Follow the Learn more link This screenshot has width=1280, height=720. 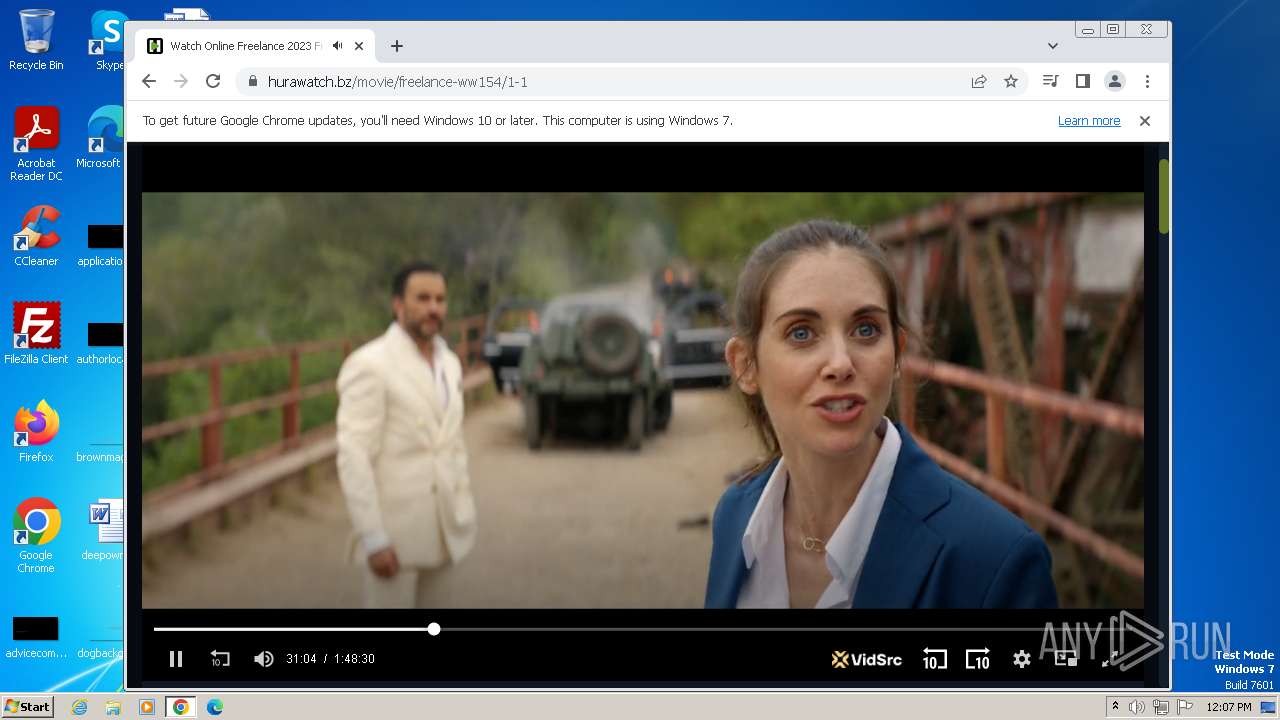tap(1089, 121)
